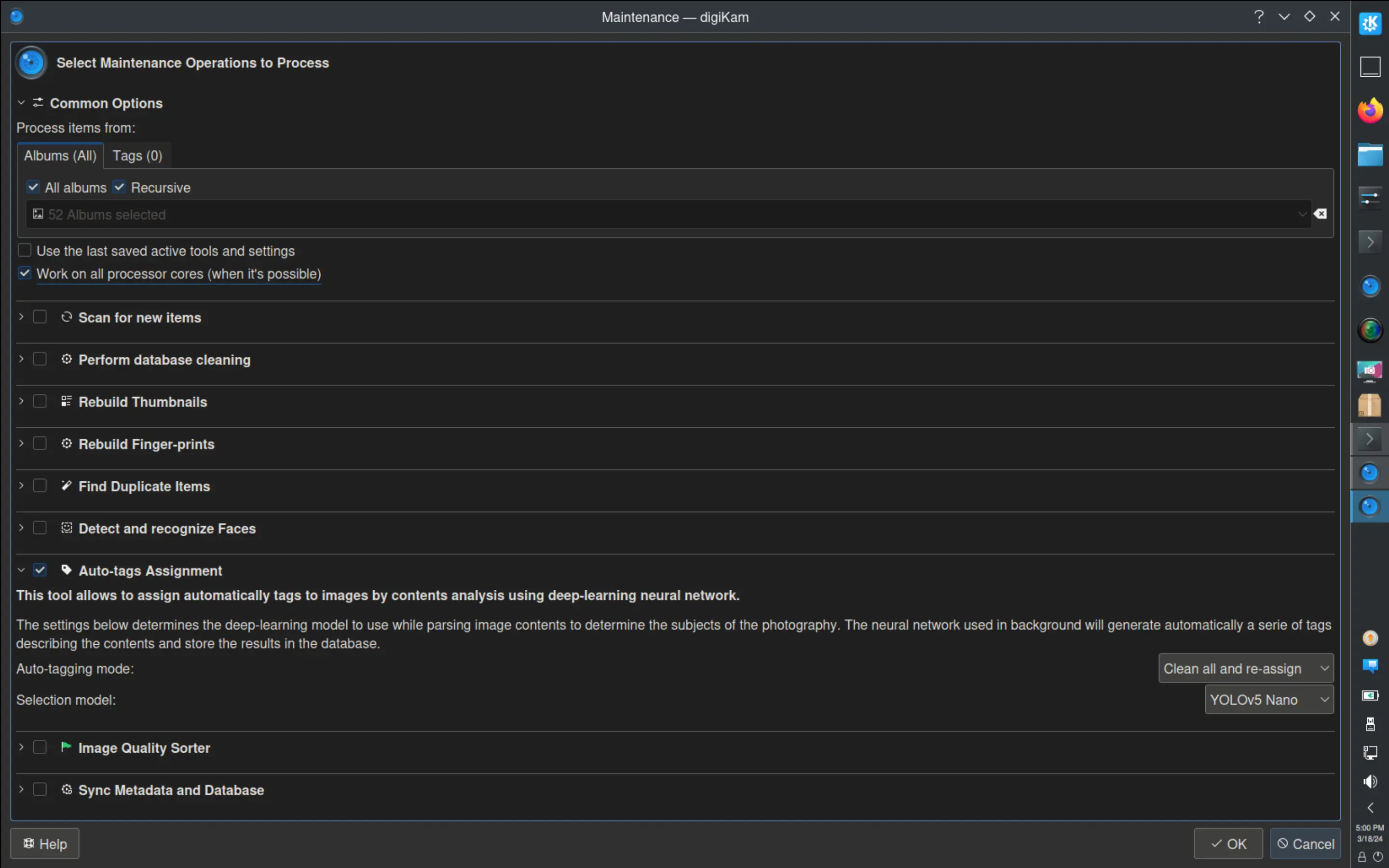Screen dimensions: 1389x868
Task: Click the Detect and recognize Faces icon
Action: pos(67,528)
